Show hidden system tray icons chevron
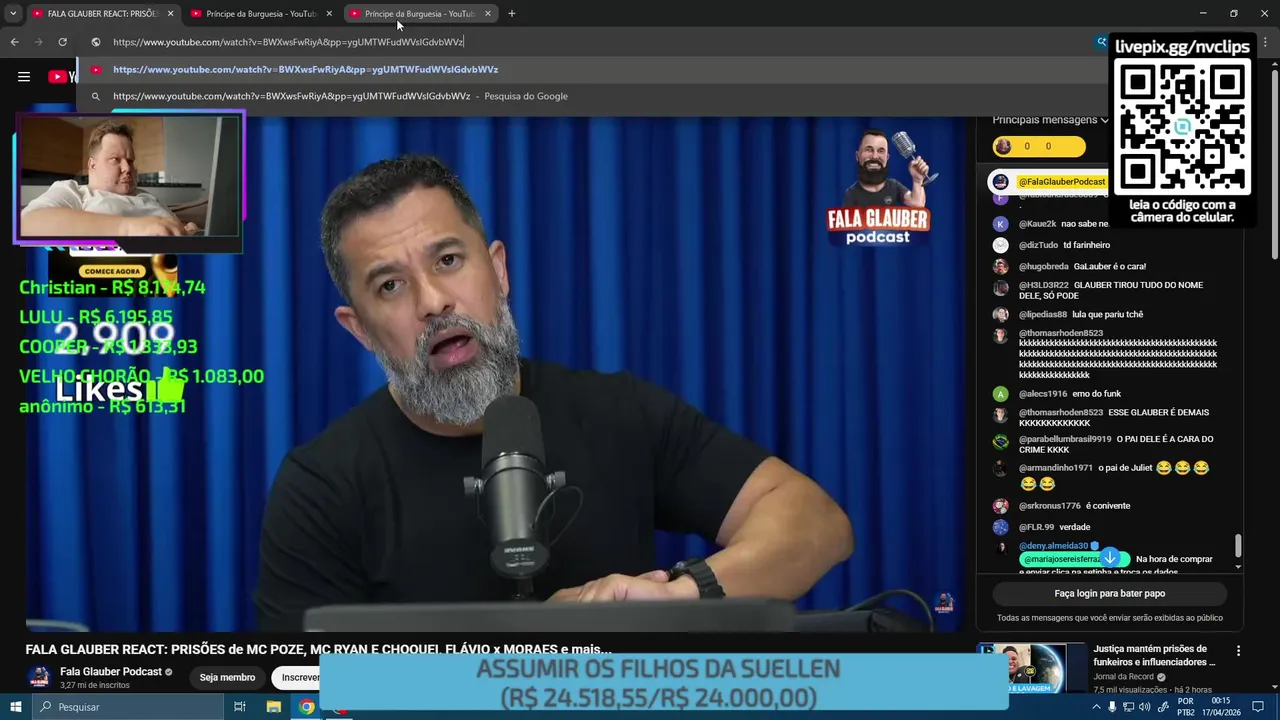This screenshot has width=1280, height=720. click(x=1097, y=707)
